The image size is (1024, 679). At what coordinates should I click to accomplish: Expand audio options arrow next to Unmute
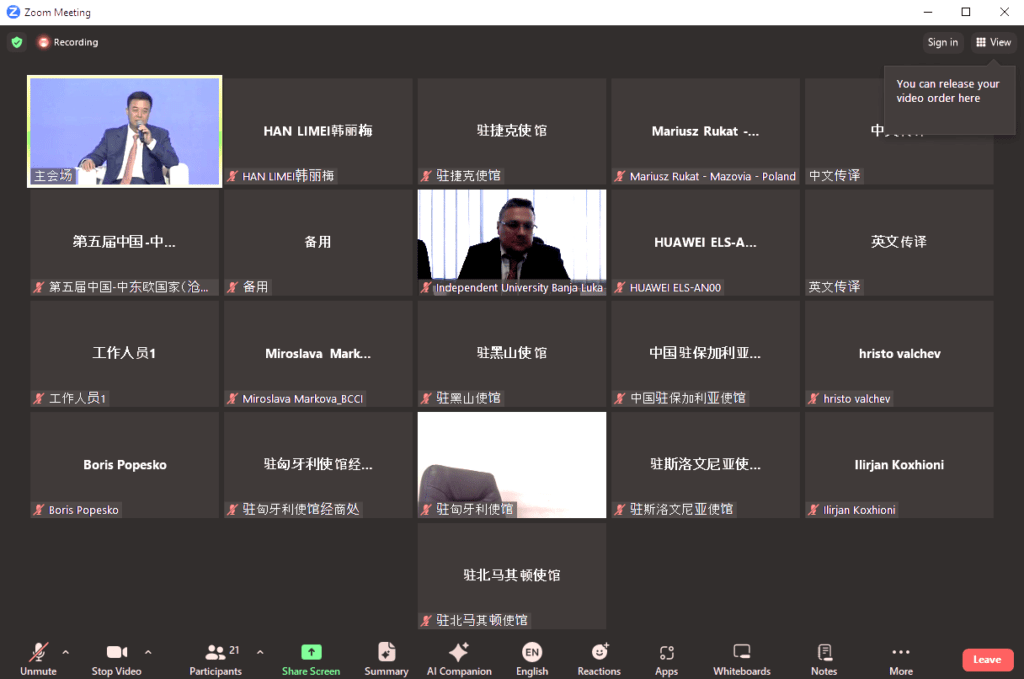[66, 652]
